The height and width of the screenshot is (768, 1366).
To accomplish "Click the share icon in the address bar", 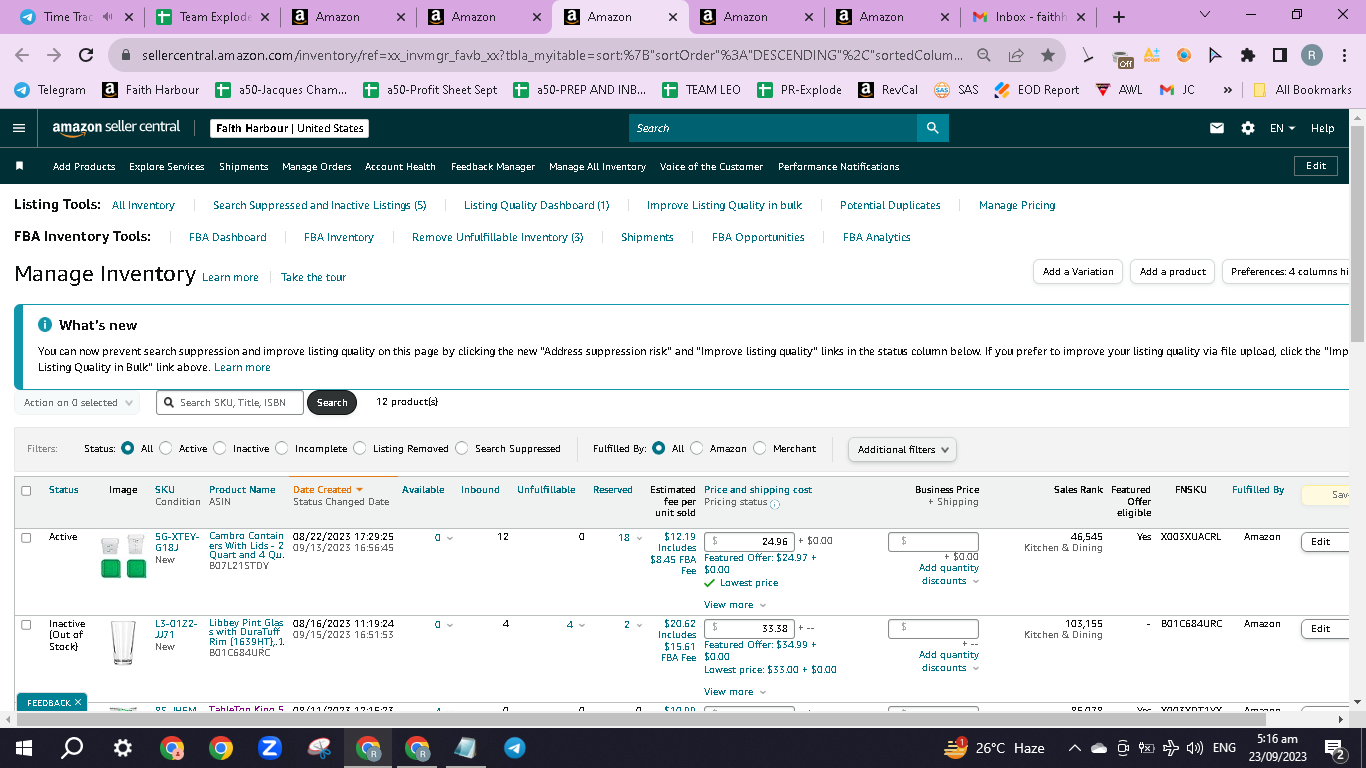I will coord(1016,55).
